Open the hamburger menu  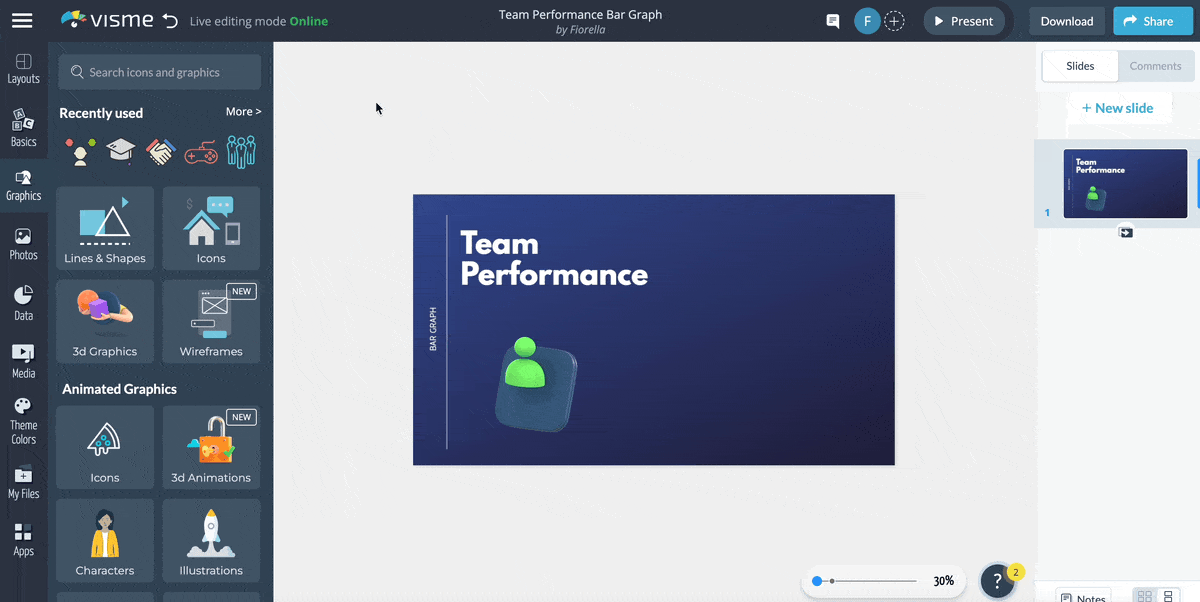click(22, 20)
